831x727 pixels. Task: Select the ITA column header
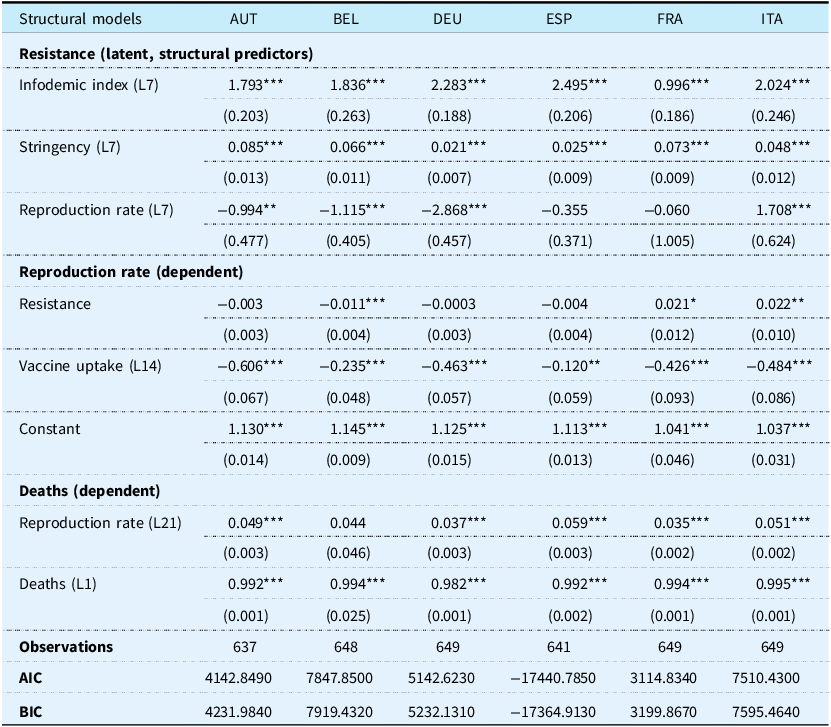click(x=772, y=19)
